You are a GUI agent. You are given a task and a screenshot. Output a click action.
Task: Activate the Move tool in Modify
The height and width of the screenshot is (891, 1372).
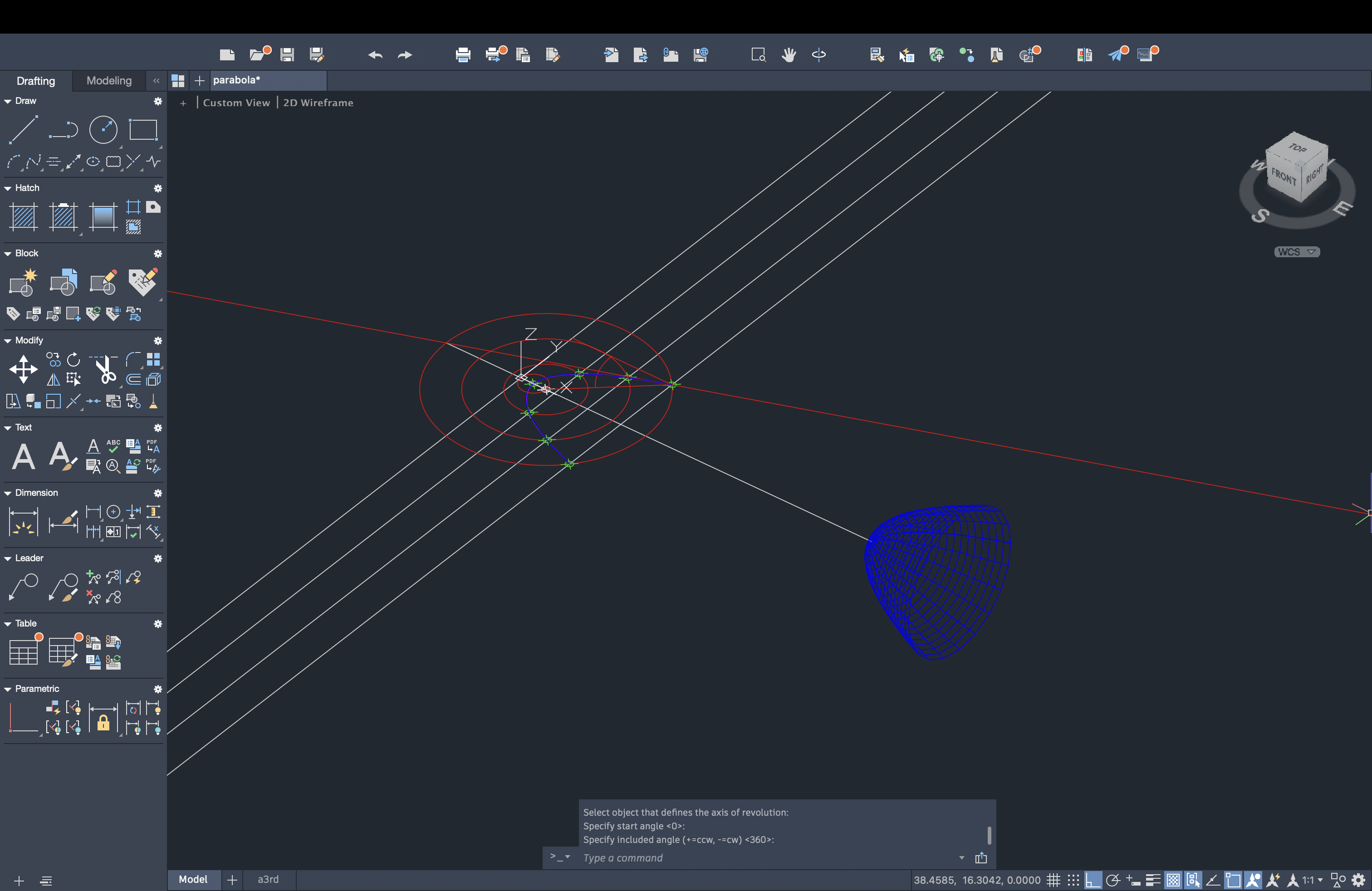pos(23,369)
